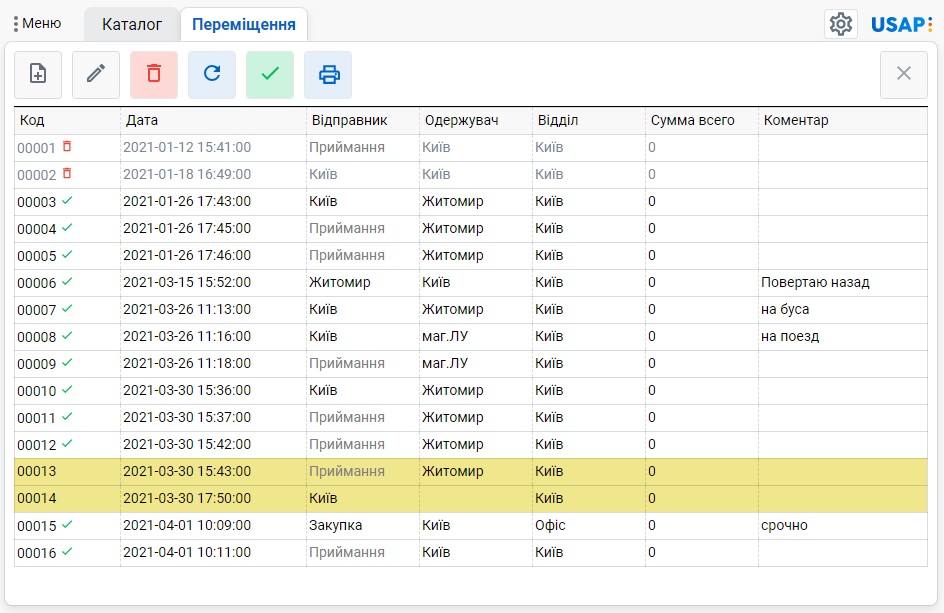Click the confirmed checkmark on row 00011
This screenshot has width=944, height=613.
tap(67, 417)
